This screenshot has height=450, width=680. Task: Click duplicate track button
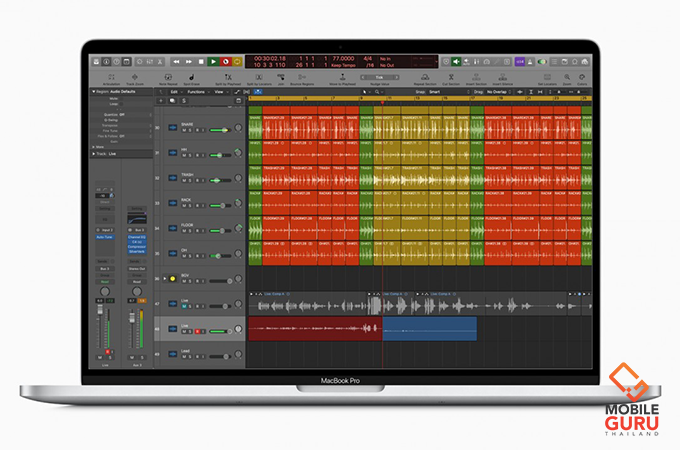[x=172, y=101]
